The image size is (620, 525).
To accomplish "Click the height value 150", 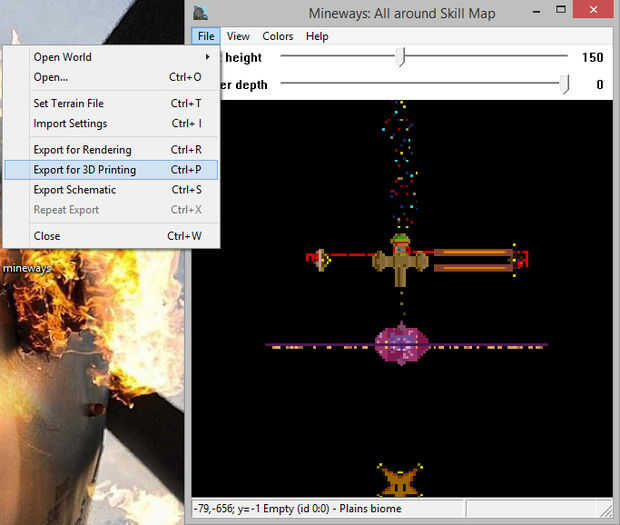I will pyautogui.click(x=592, y=57).
